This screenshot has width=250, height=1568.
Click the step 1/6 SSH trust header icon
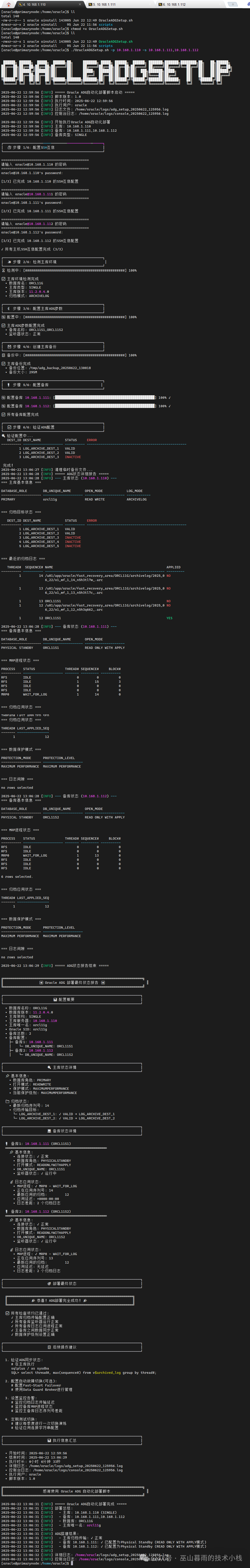(x=9, y=147)
